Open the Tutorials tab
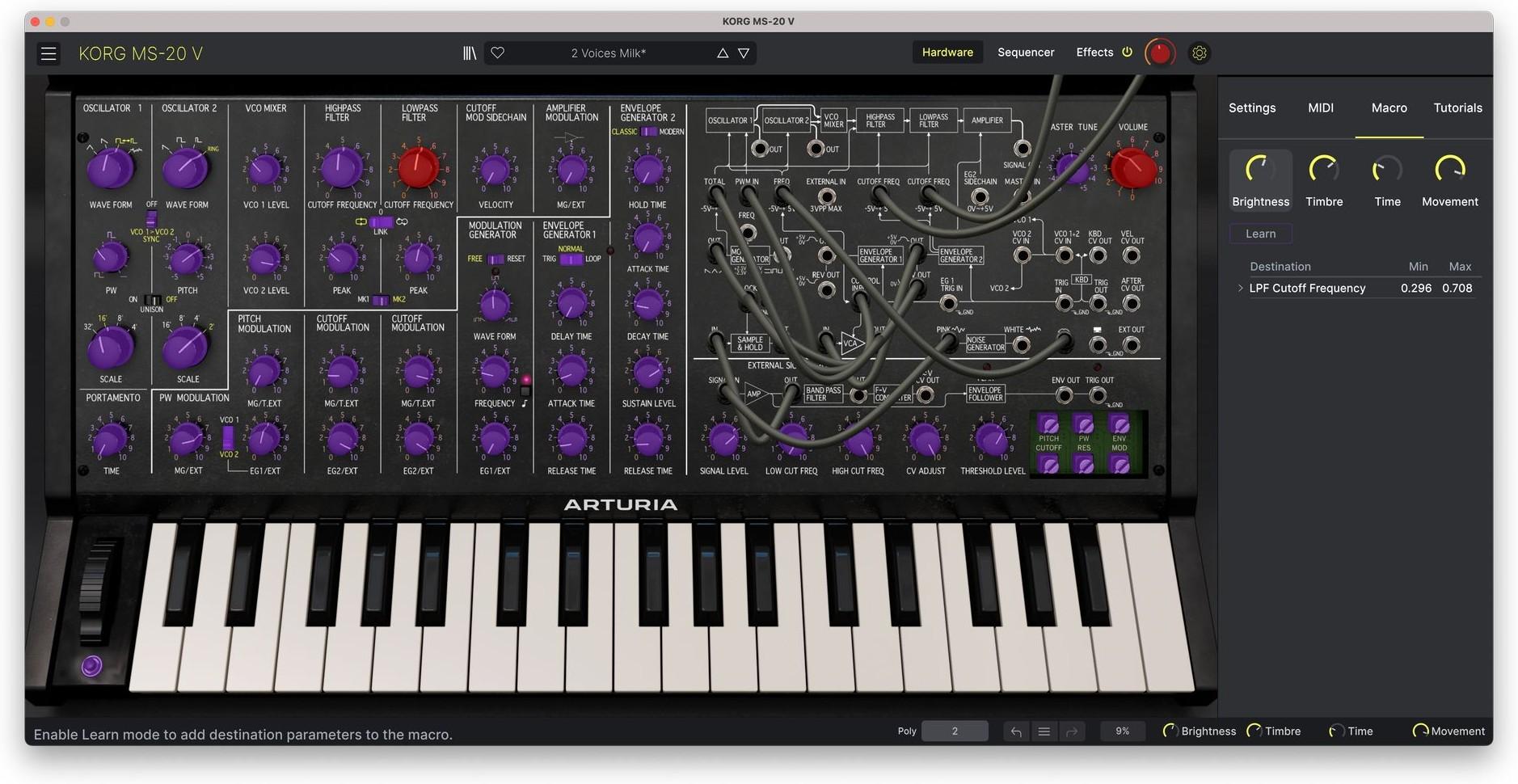Screen dimensions: 1518x784 (1457, 107)
